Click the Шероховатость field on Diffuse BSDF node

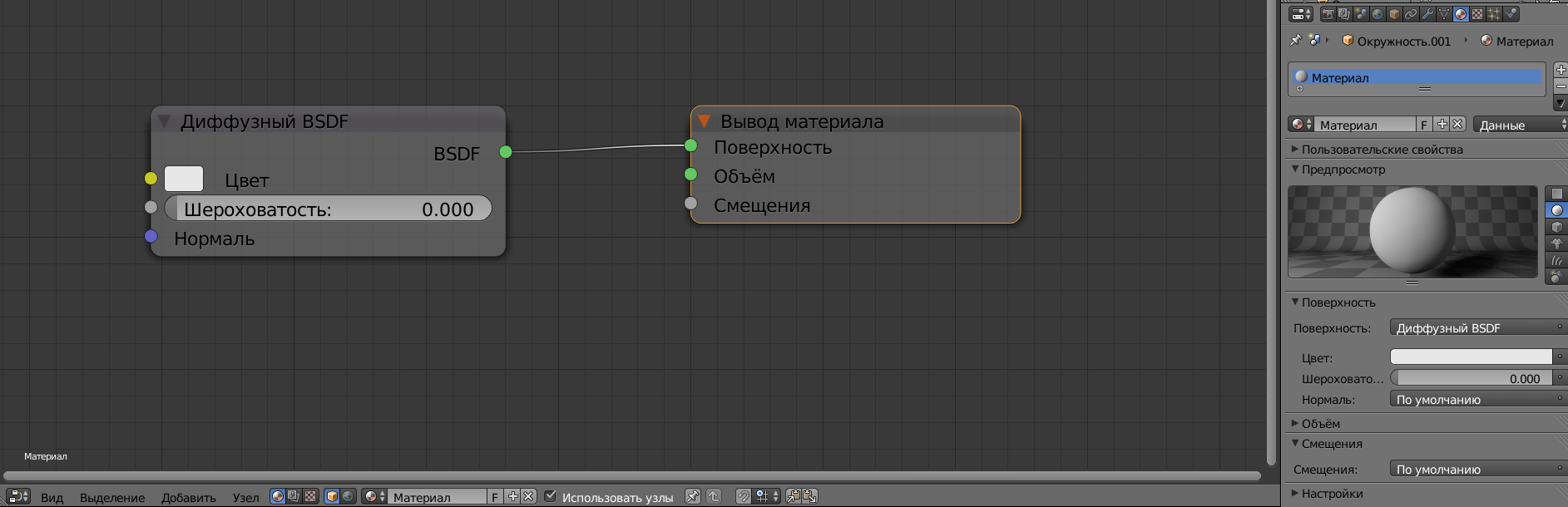pos(329,209)
